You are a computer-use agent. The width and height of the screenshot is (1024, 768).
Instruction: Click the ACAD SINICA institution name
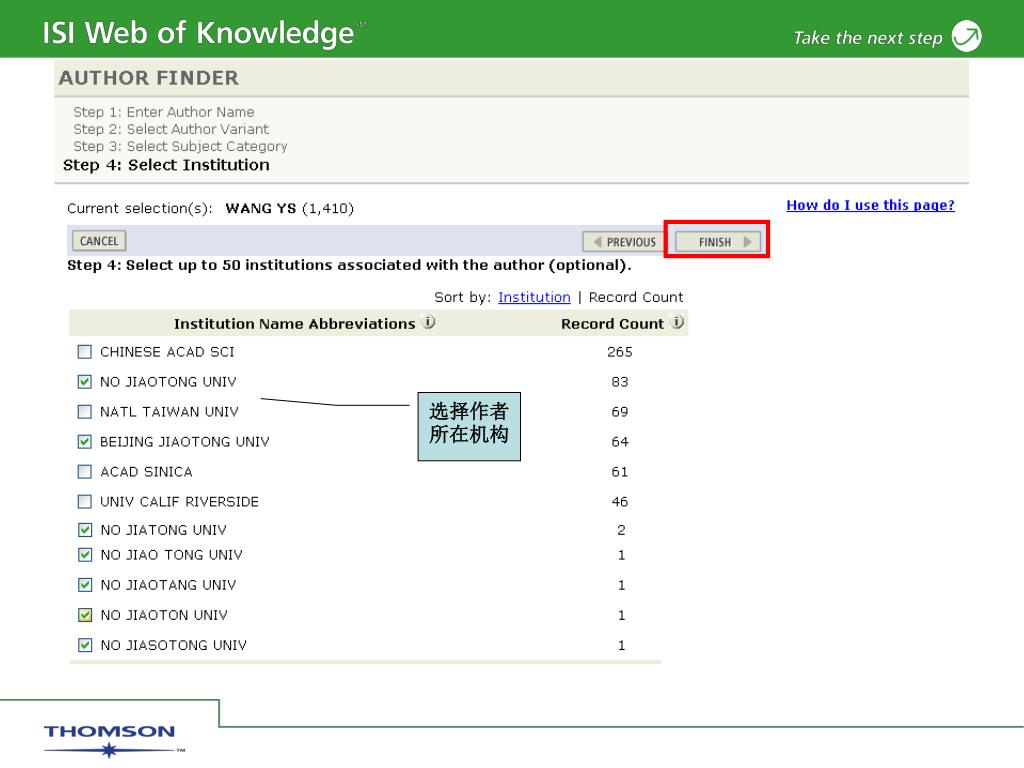pos(146,472)
